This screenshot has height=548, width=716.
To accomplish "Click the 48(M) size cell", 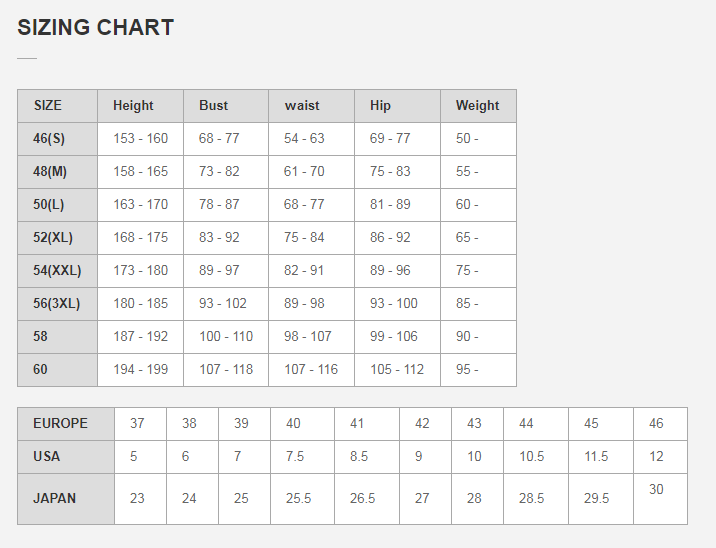I will tap(51, 171).
